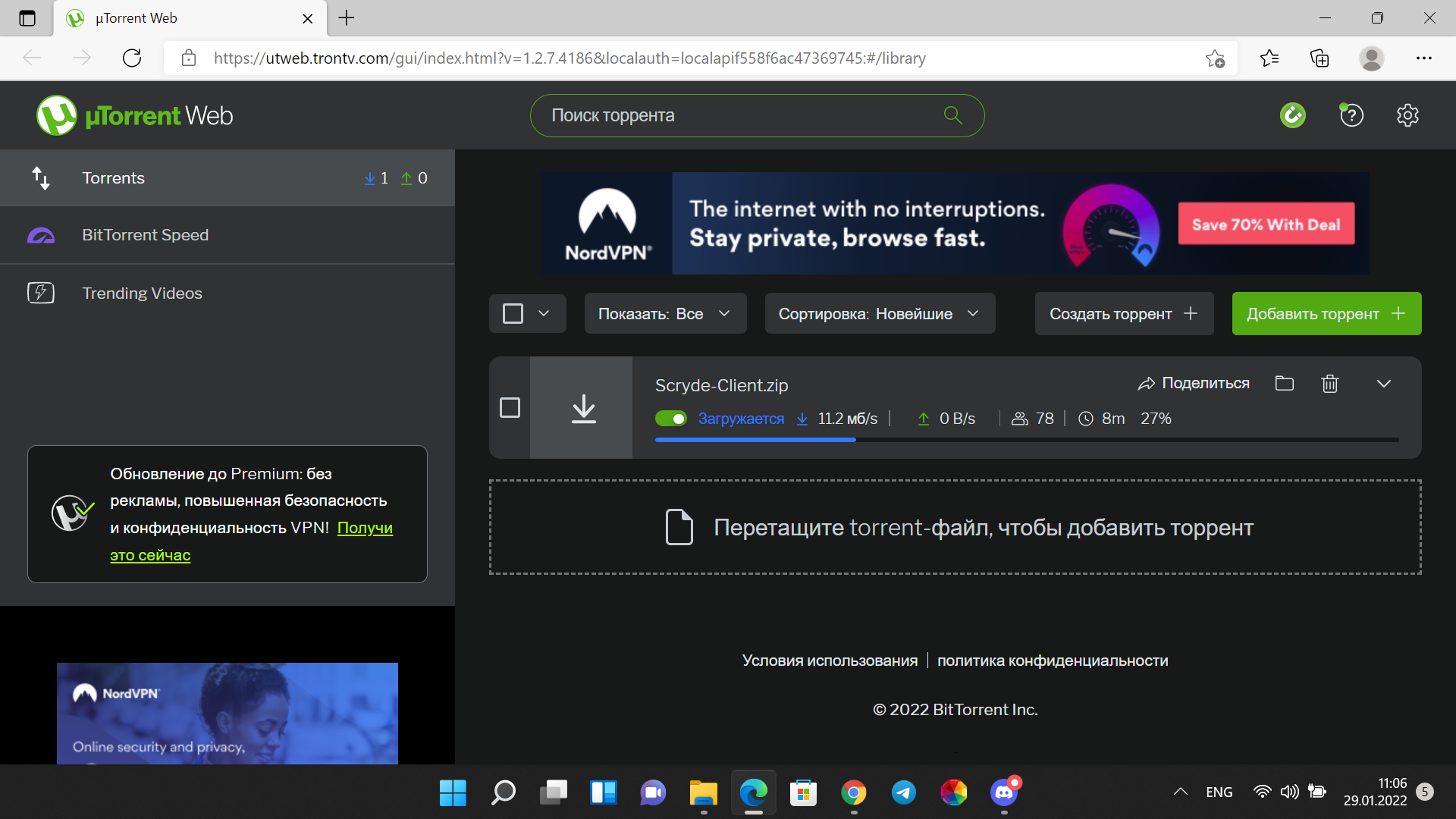Screen dimensions: 1456x819
Task: Open BitTorrent Speed sidebar item
Action: [146, 235]
